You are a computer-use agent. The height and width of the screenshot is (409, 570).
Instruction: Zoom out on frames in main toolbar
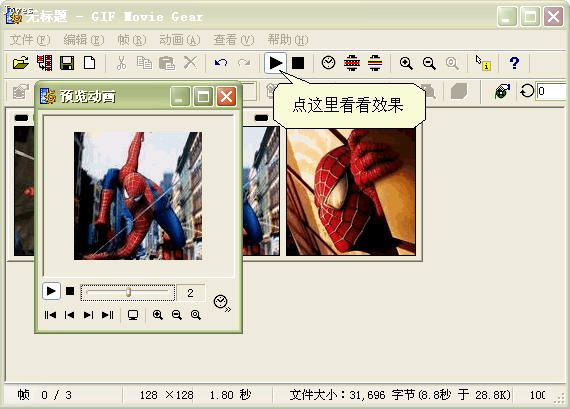pyautogui.click(x=429, y=63)
